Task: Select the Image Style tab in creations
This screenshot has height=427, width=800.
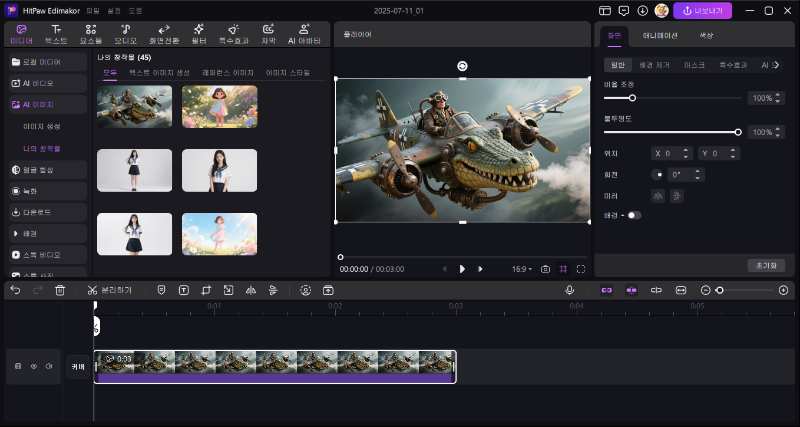Action: 288,73
